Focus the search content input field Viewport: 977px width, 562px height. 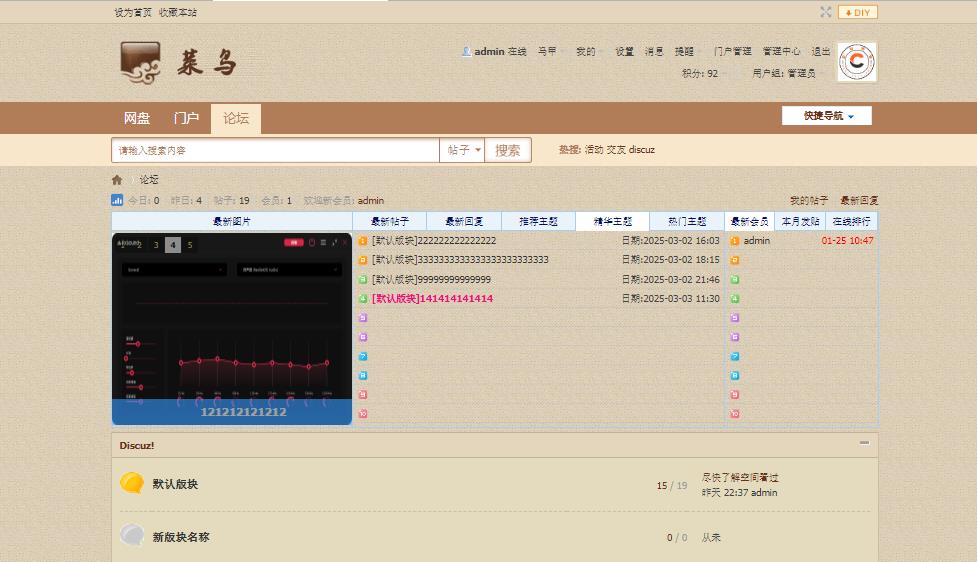275,150
